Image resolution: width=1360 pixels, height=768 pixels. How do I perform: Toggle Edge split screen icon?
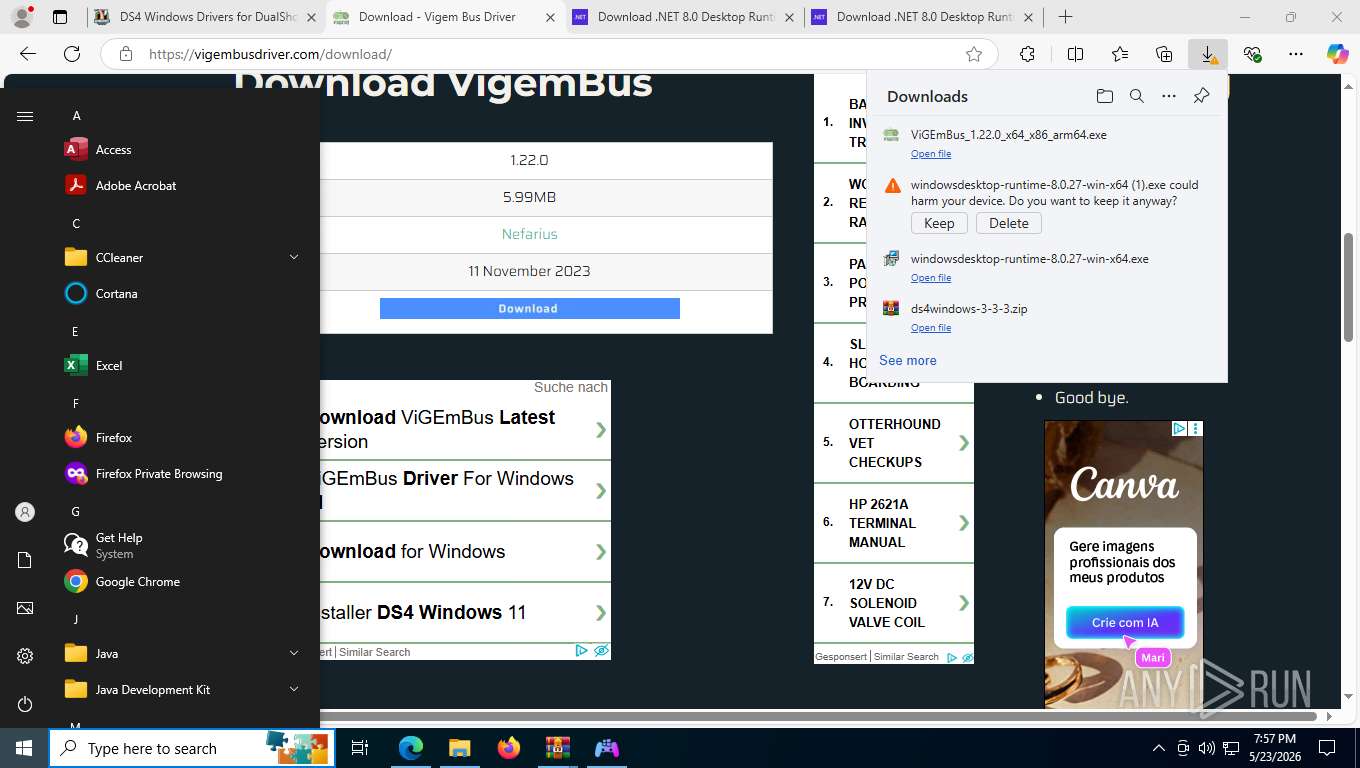[1075, 54]
